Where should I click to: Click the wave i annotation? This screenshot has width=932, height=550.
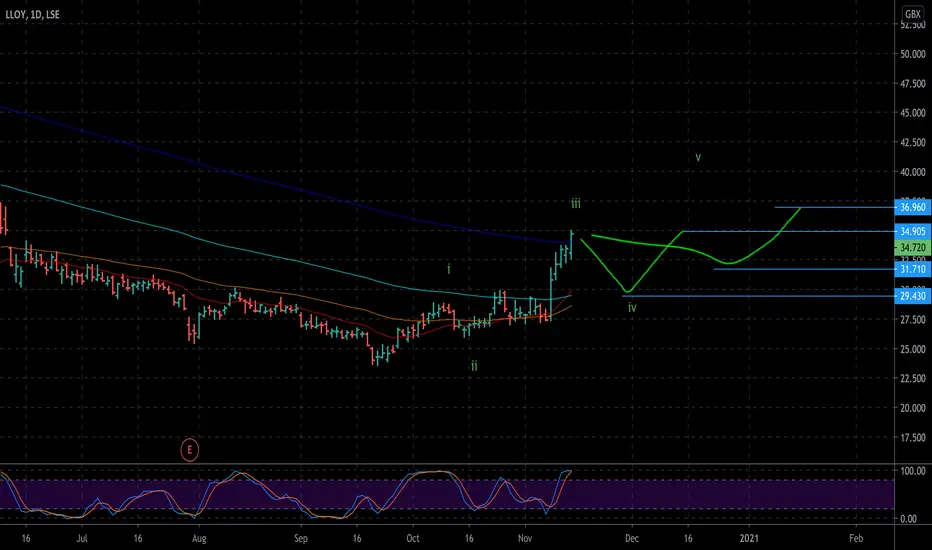(449, 269)
